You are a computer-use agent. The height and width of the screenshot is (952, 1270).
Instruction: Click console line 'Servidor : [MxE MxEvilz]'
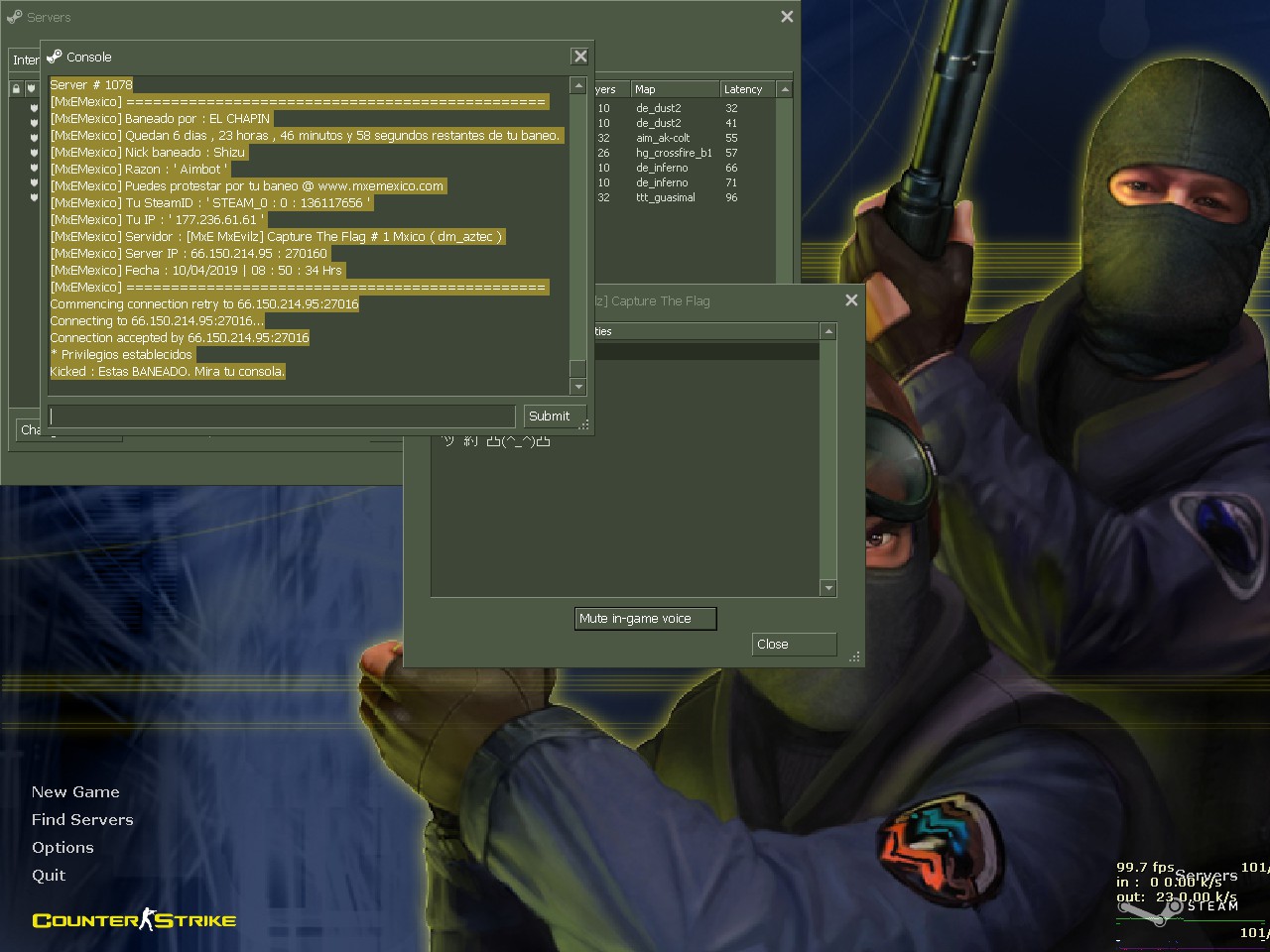[278, 237]
